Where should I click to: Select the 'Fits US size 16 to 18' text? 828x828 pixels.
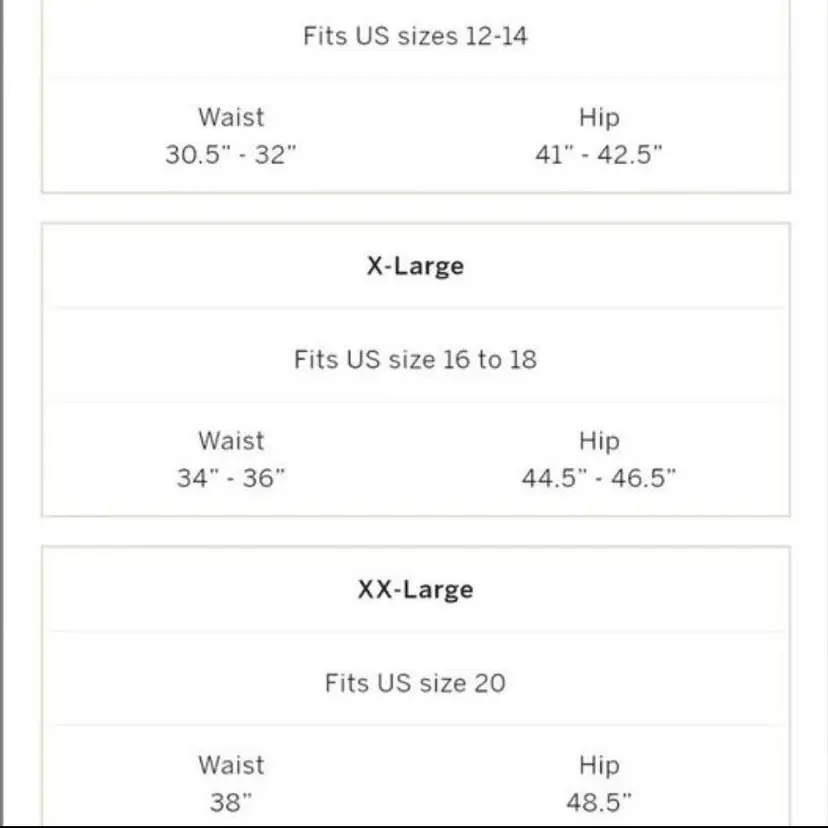(x=414, y=359)
